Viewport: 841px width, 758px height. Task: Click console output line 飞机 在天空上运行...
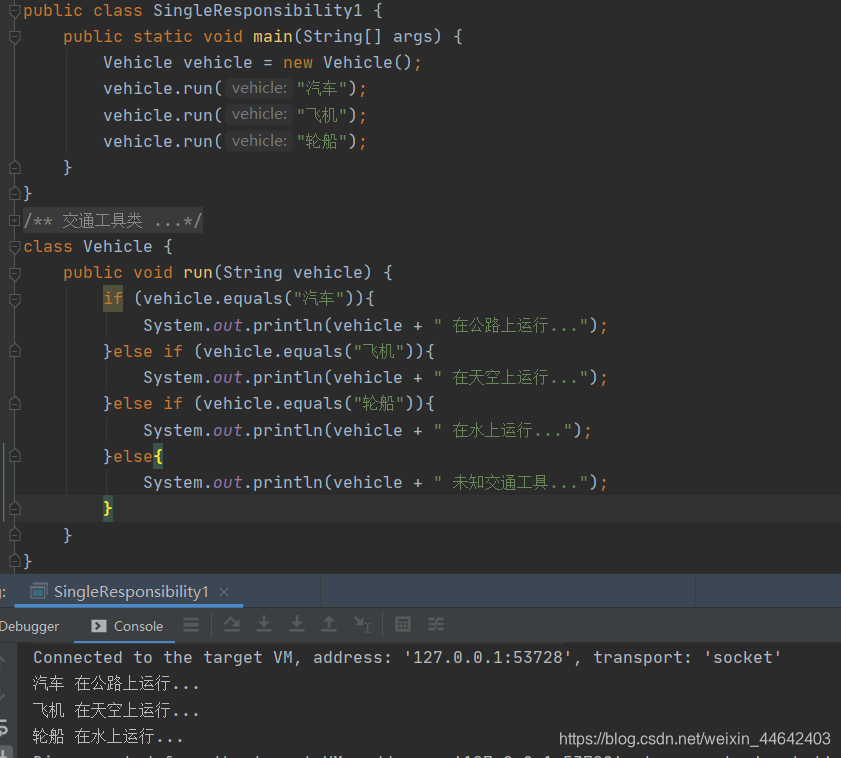pyautogui.click(x=116, y=711)
